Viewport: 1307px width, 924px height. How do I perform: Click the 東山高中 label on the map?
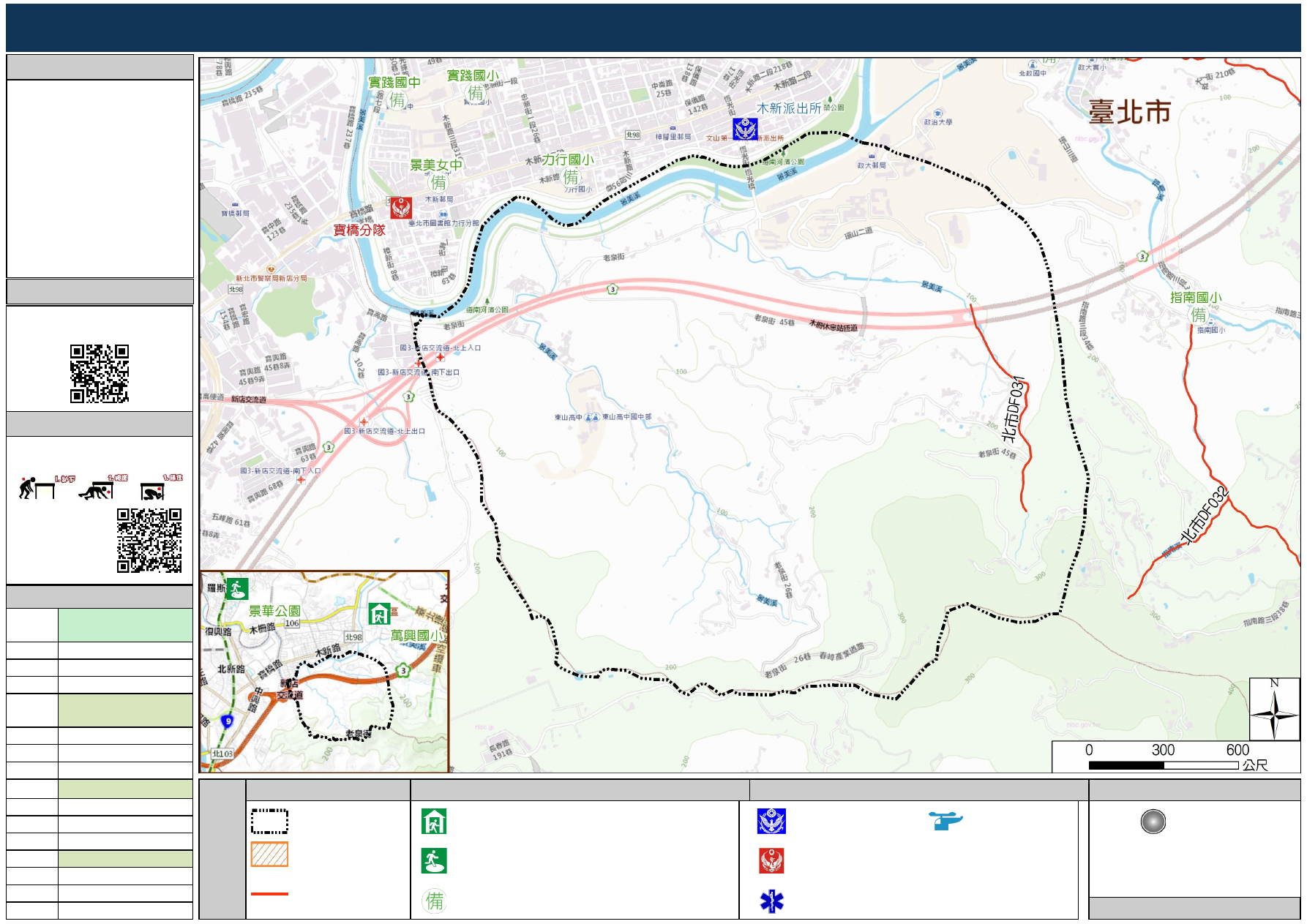568,418
